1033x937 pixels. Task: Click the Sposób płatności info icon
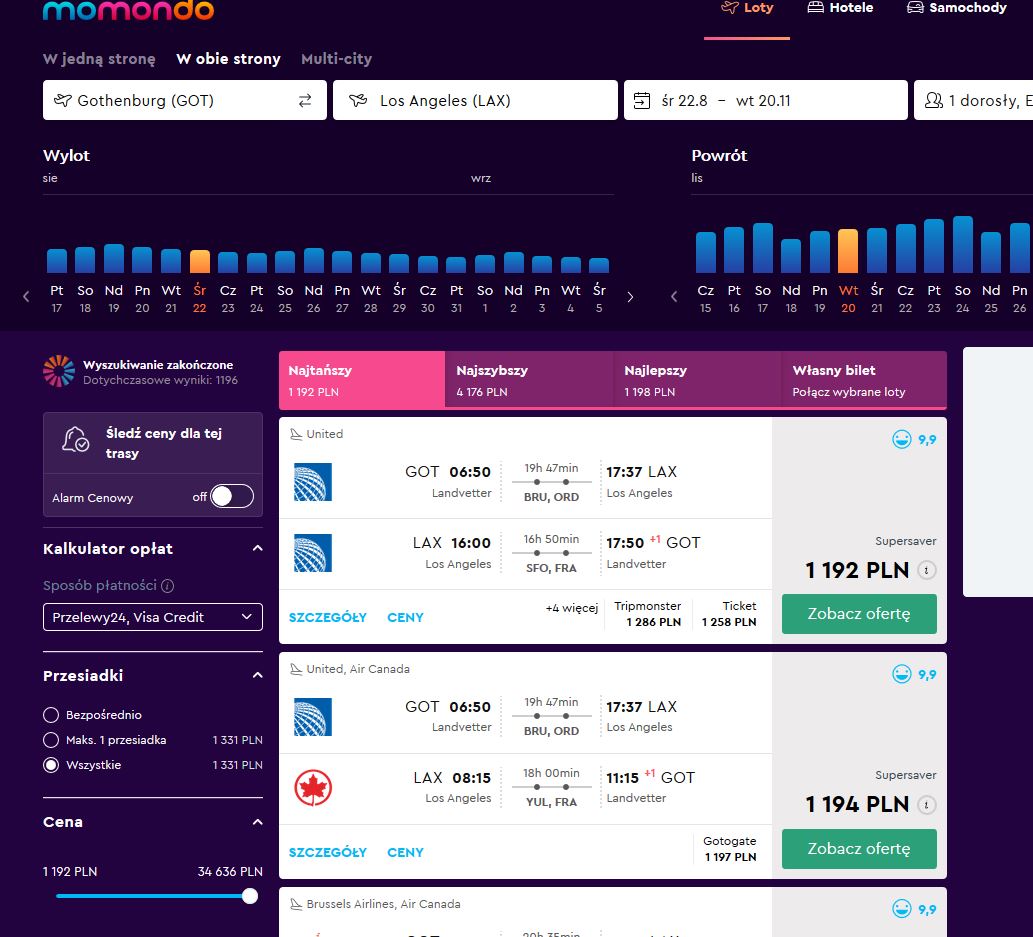point(168,585)
